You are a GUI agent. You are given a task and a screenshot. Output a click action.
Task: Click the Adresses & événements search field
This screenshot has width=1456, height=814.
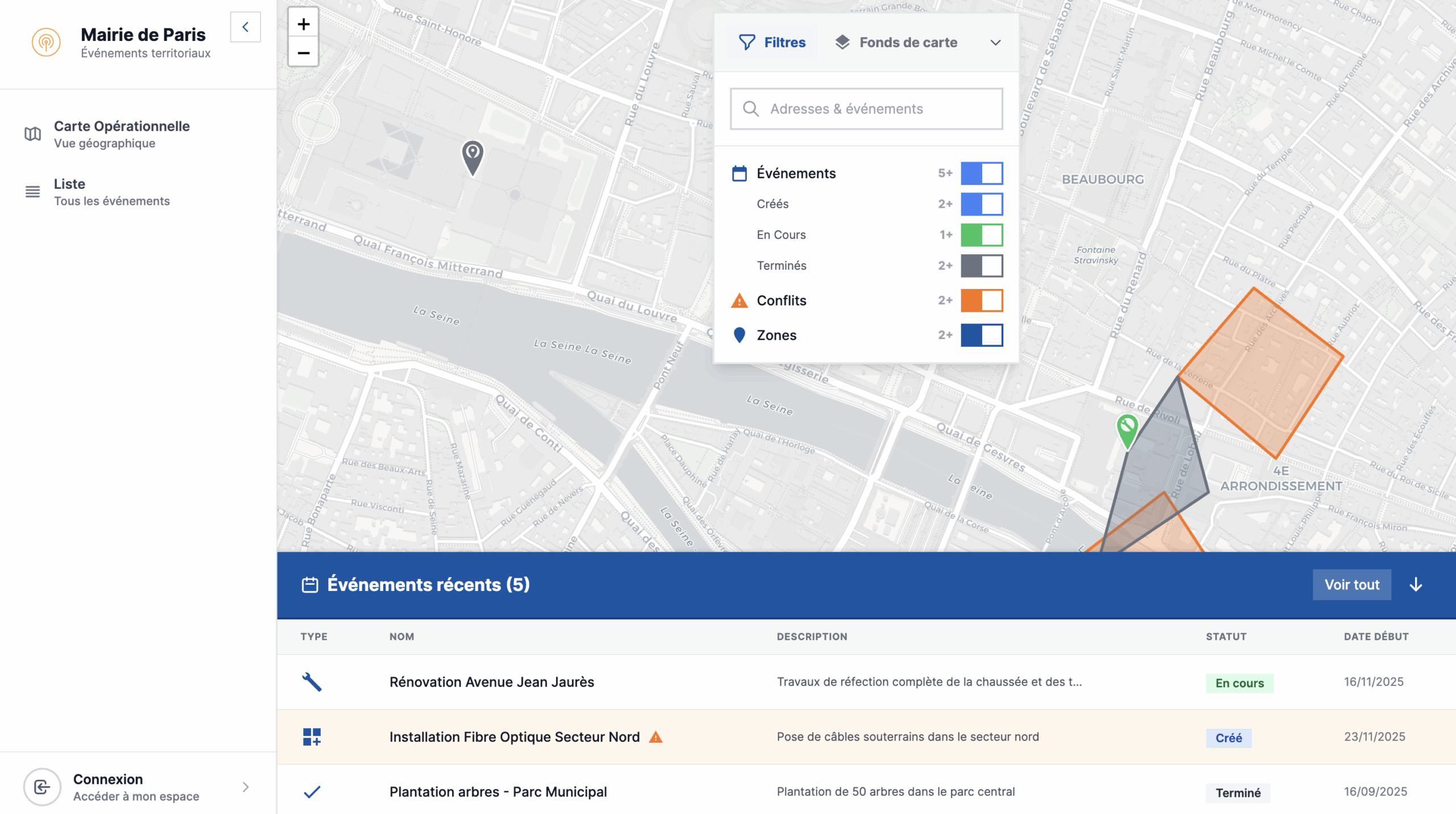(x=866, y=109)
